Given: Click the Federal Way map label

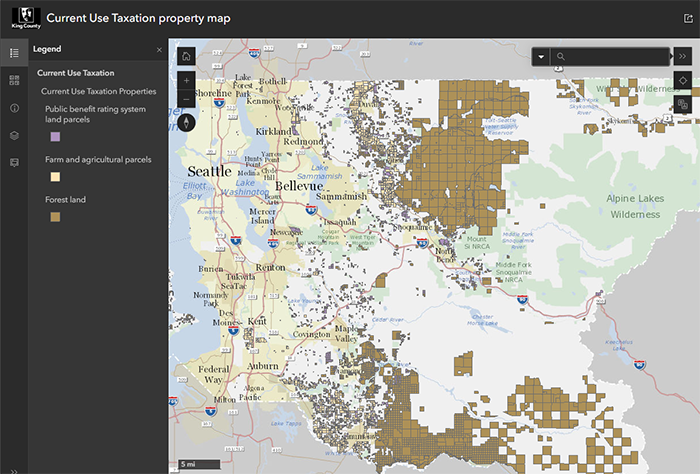Looking at the screenshot, I should pyautogui.click(x=213, y=374).
